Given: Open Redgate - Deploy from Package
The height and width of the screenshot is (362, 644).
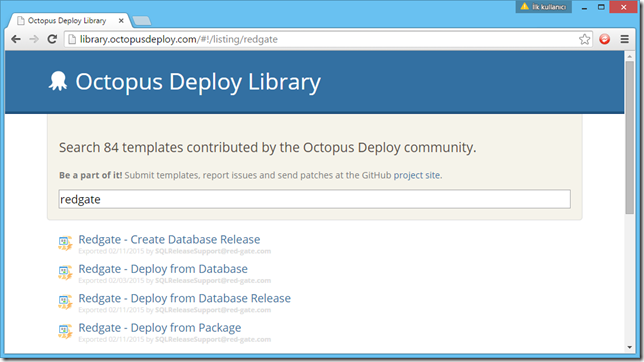Looking at the screenshot, I should pos(160,328).
